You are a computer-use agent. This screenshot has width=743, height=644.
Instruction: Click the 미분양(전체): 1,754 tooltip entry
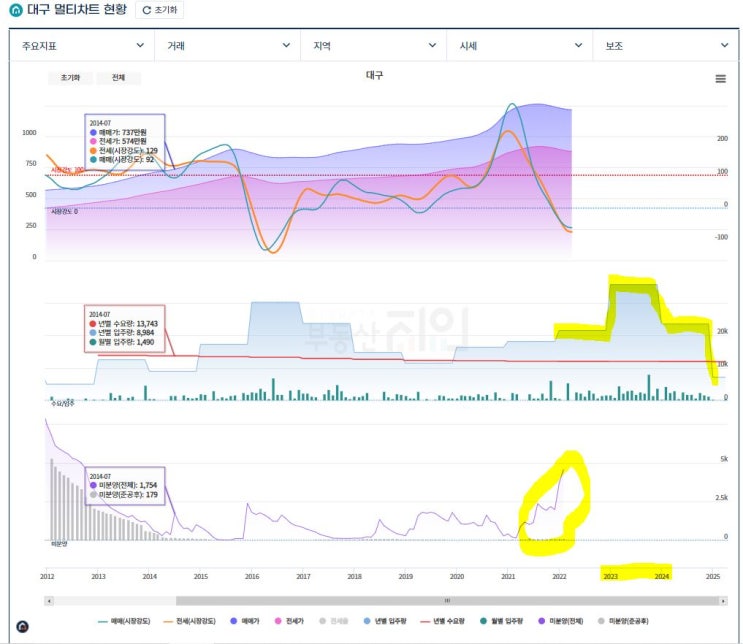pos(123,485)
